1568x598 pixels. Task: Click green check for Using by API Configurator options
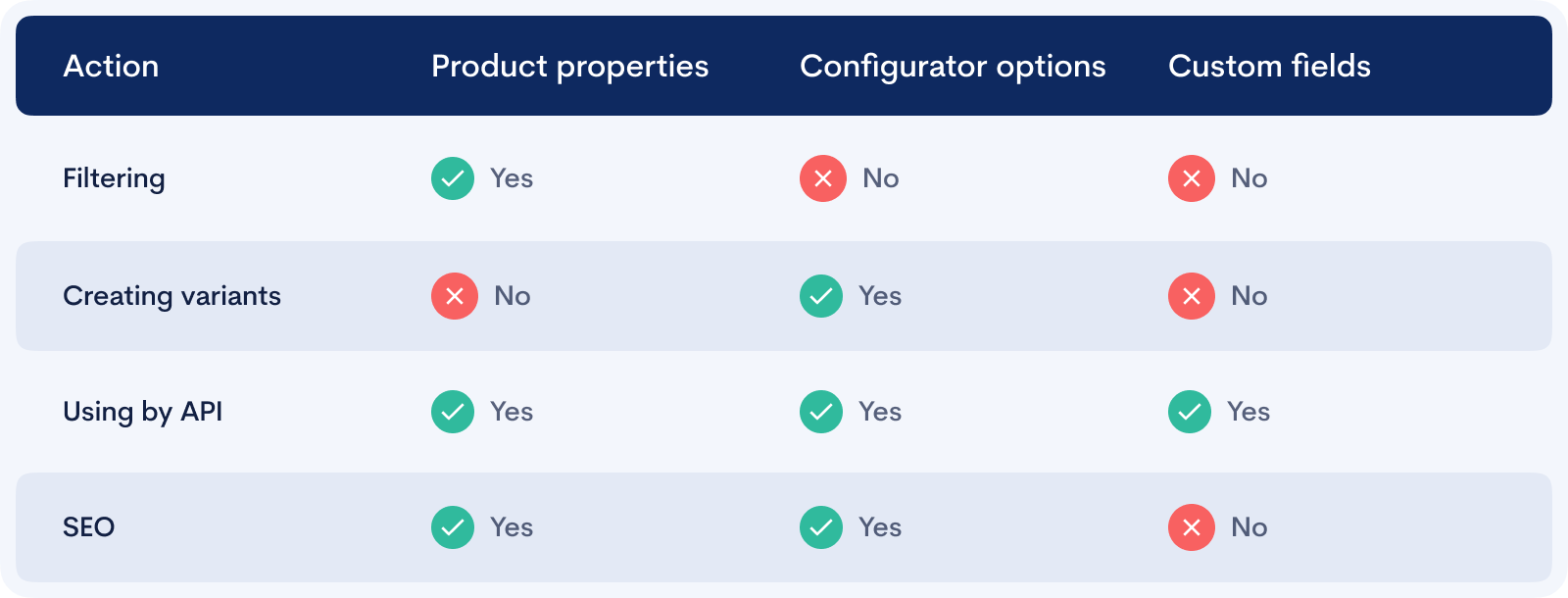[x=821, y=412]
